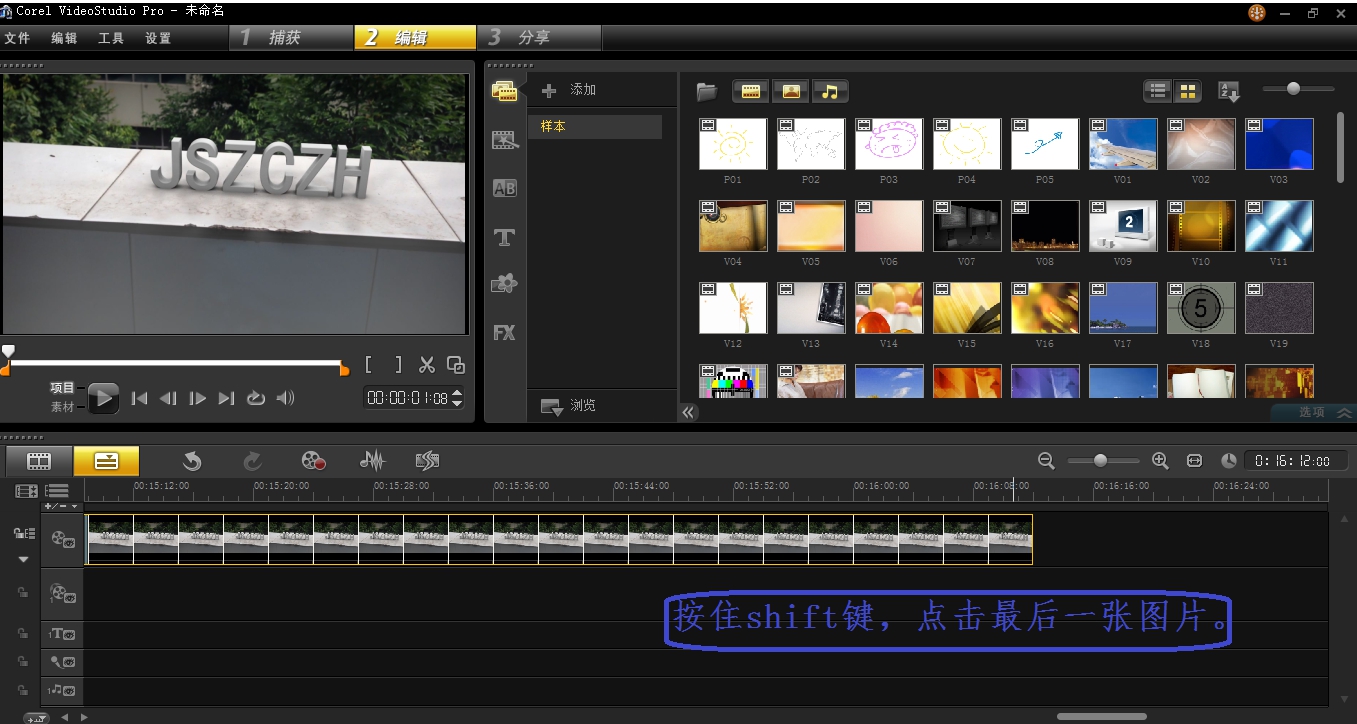Viewport: 1357px width, 724px height.
Task: Jump to end with End button
Action: coord(227,398)
